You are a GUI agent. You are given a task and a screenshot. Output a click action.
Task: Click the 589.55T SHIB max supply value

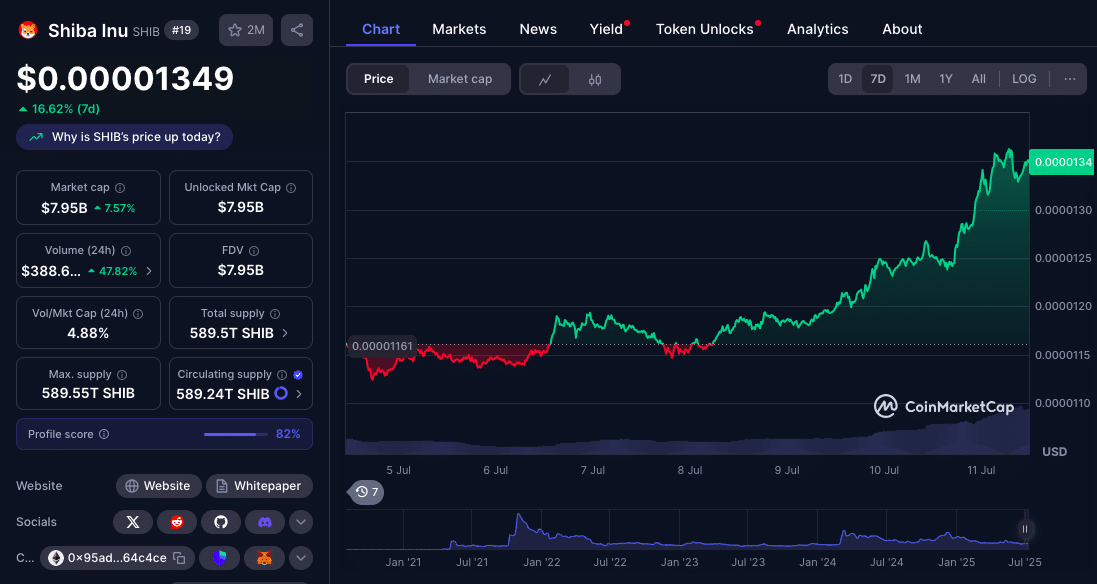(88, 393)
